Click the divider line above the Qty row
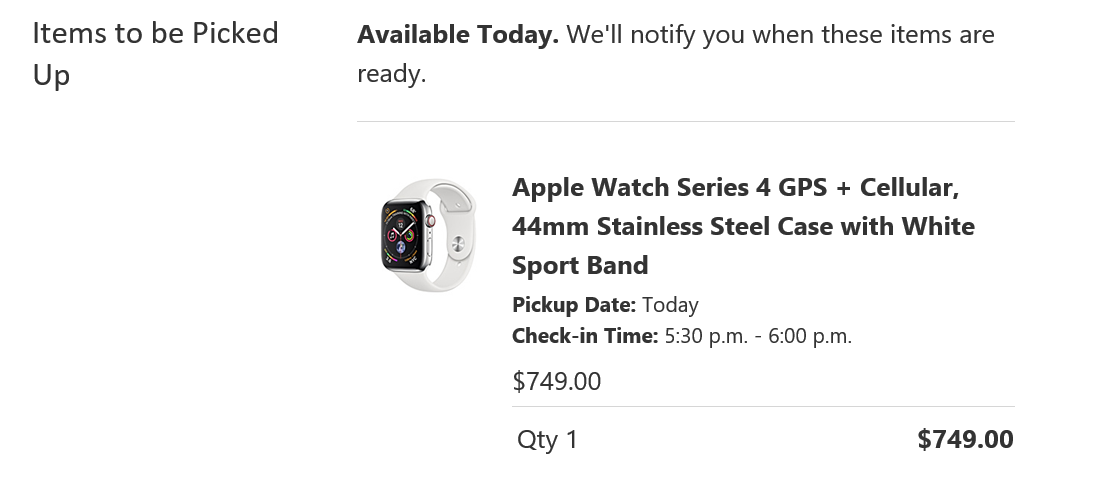Screen dimensions: 1102x498 (762, 407)
